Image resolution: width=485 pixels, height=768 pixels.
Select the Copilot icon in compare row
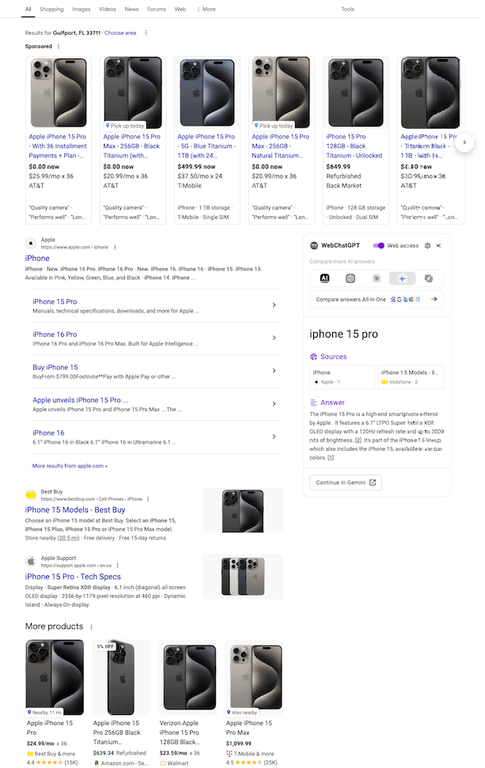pos(429,278)
